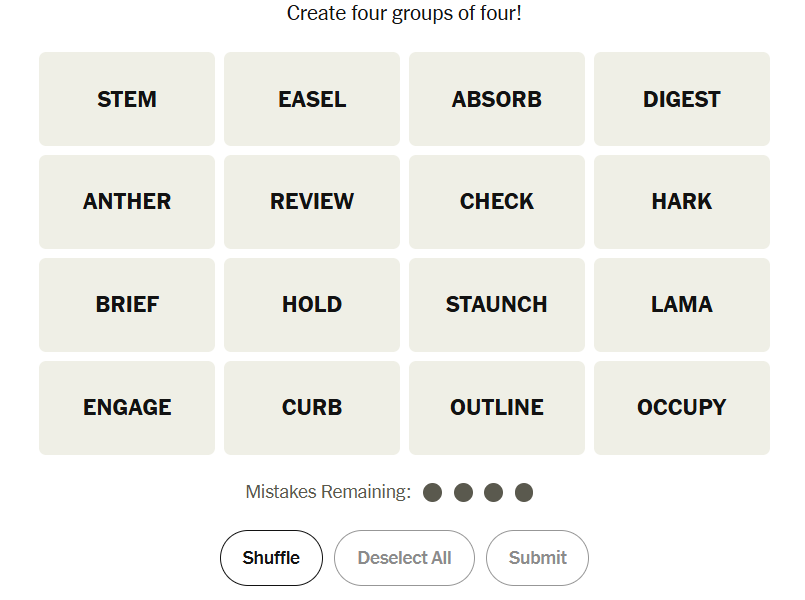
Task: Select the HOLD word tile
Action: (x=312, y=305)
